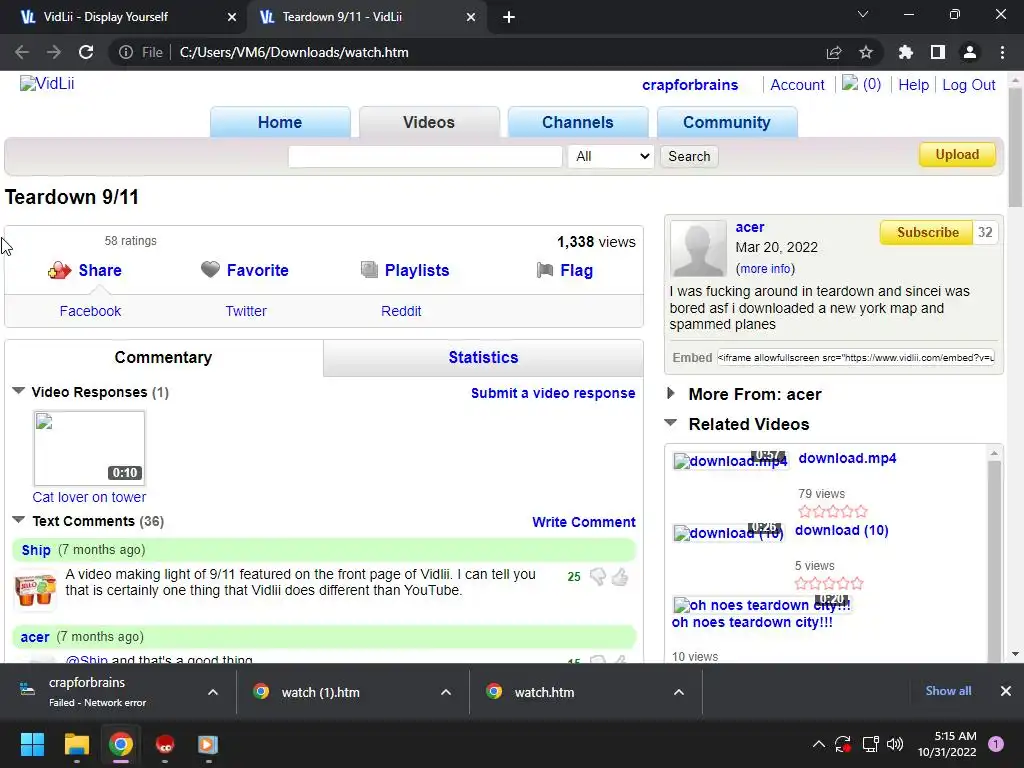
Task: Go to the Home tab
Action: point(280,122)
